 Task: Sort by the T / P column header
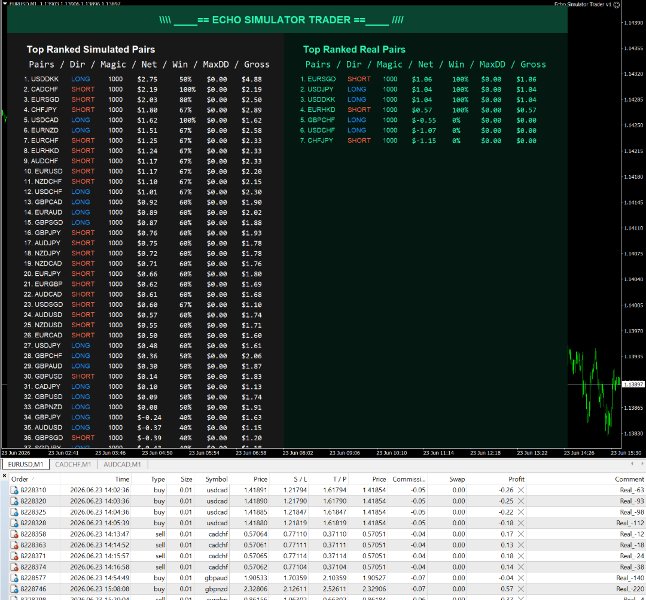(x=339, y=479)
